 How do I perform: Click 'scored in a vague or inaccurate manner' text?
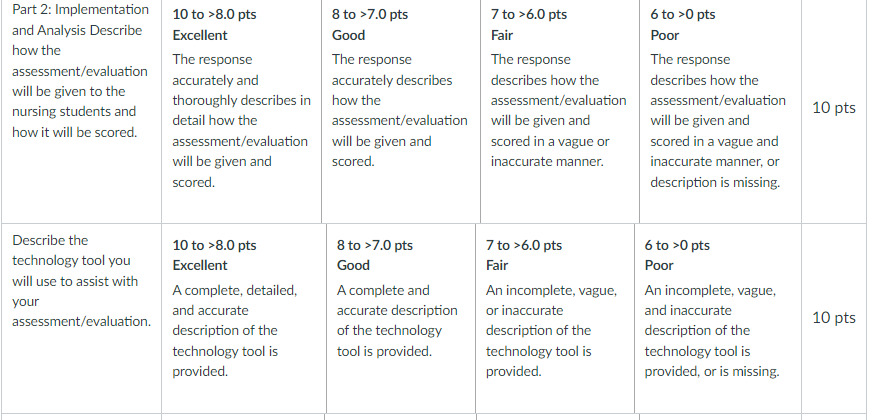click(x=550, y=152)
